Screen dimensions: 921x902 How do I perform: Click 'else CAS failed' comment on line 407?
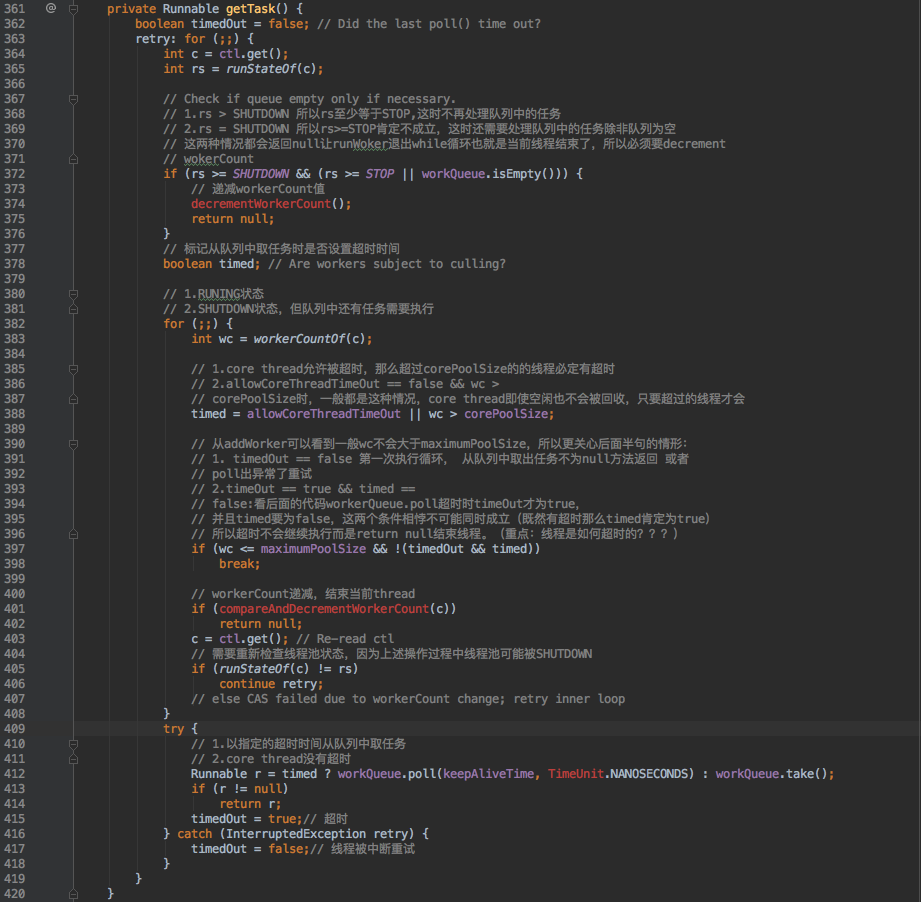408,699
